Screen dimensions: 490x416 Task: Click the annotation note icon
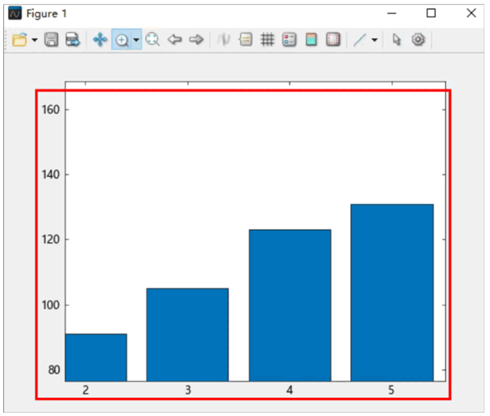(246, 40)
